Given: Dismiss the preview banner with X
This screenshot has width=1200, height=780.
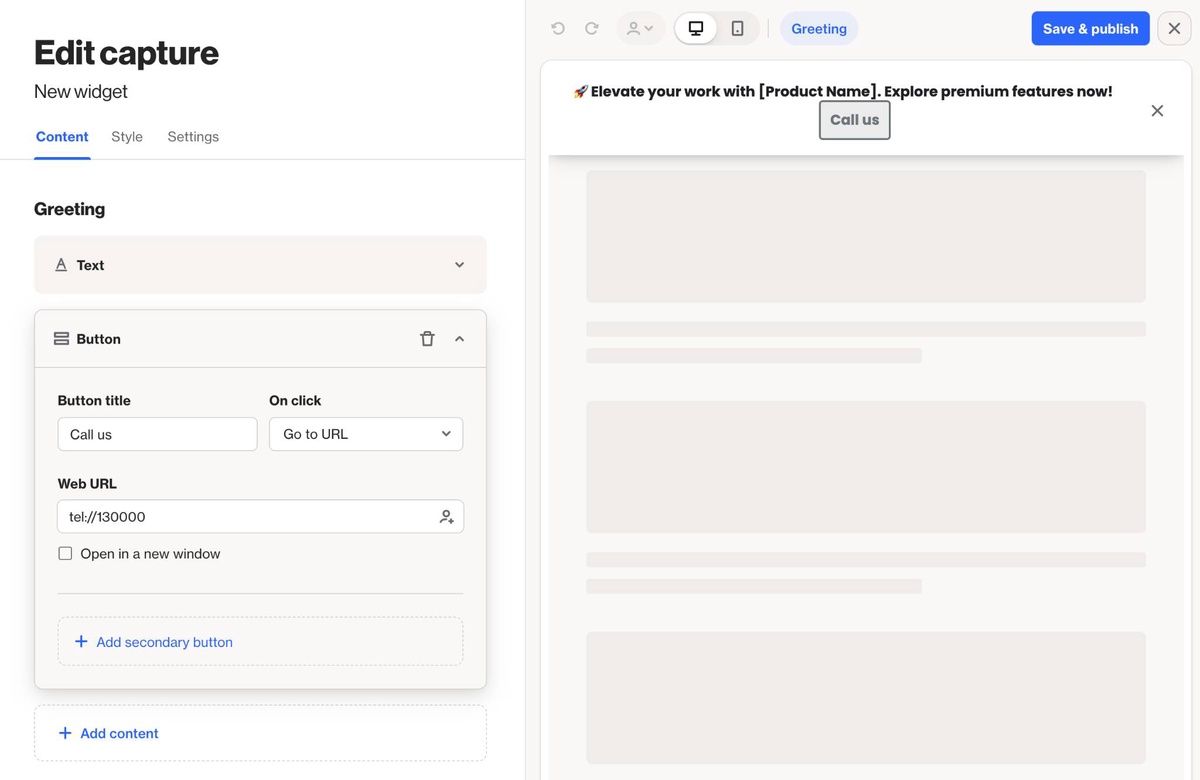Looking at the screenshot, I should click(1157, 111).
